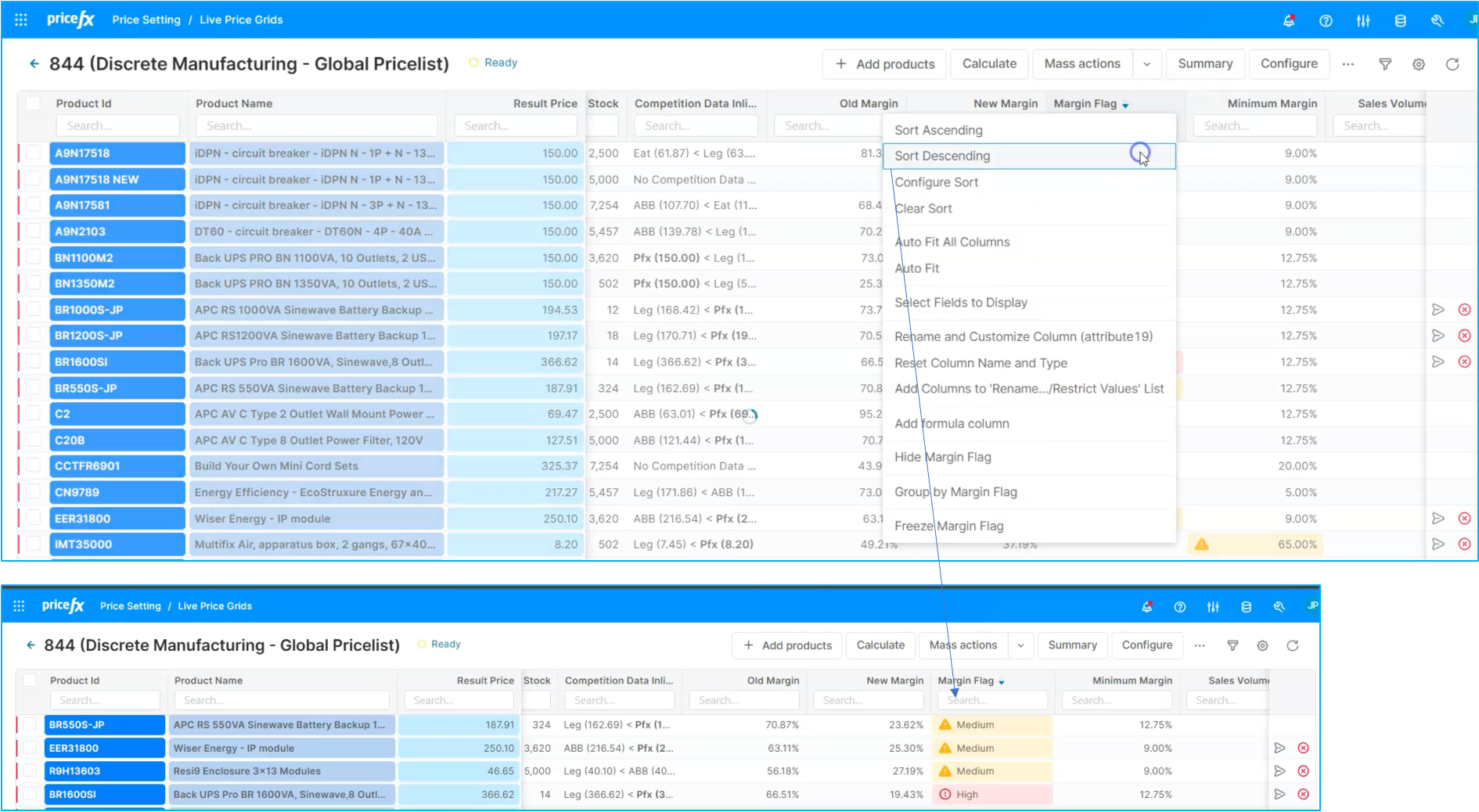Open the apps grid menu icon
This screenshot has width=1479, height=812.
21,20
